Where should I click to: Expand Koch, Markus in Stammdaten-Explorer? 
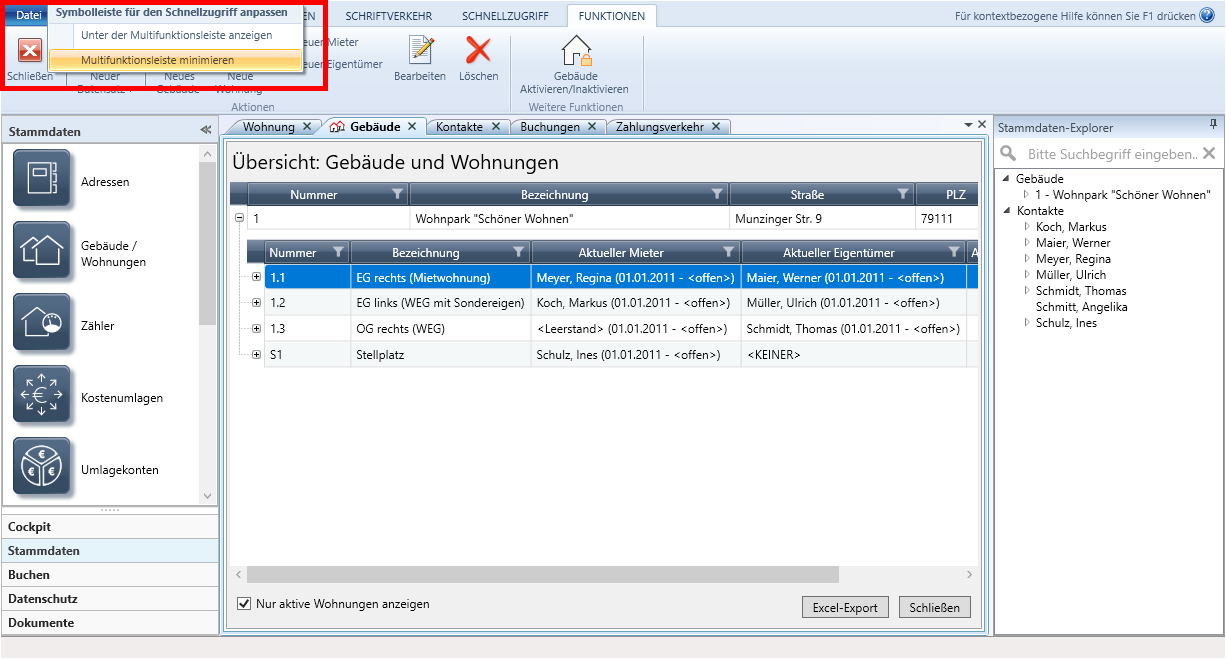pyautogui.click(x=1027, y=227)
